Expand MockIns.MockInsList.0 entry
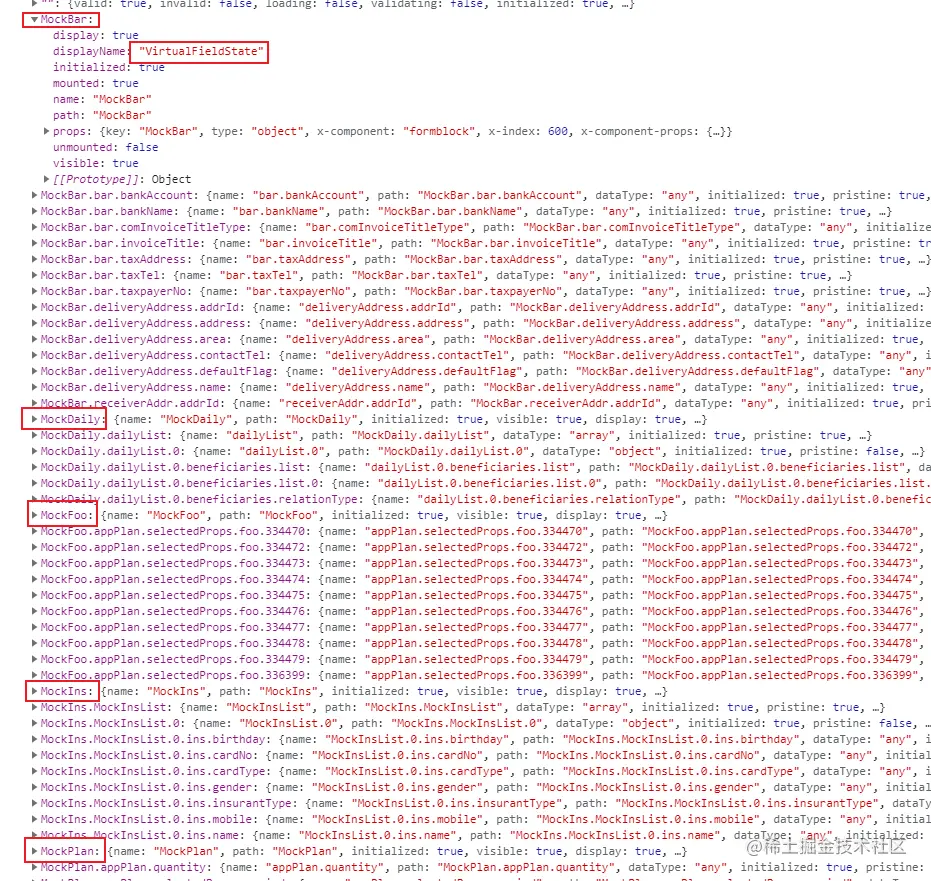 [x=34, y=723]
